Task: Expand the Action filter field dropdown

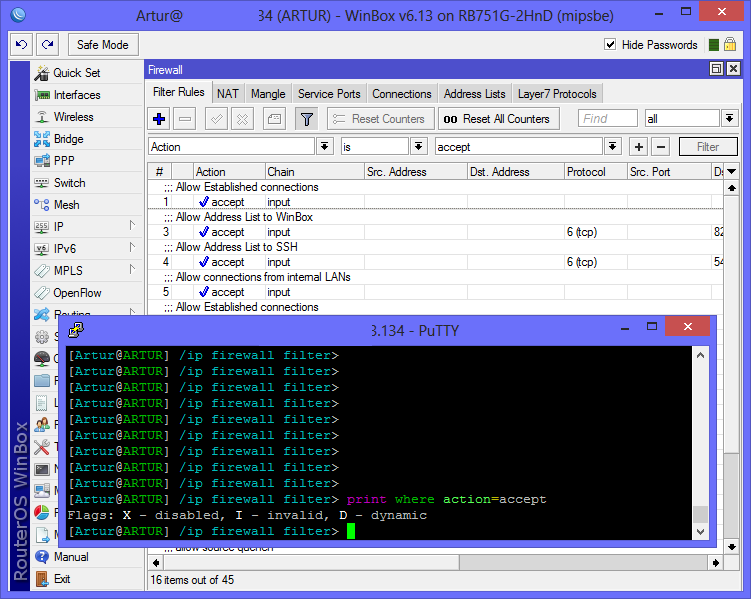Action: pyautogui.click(x=324, y=147)
